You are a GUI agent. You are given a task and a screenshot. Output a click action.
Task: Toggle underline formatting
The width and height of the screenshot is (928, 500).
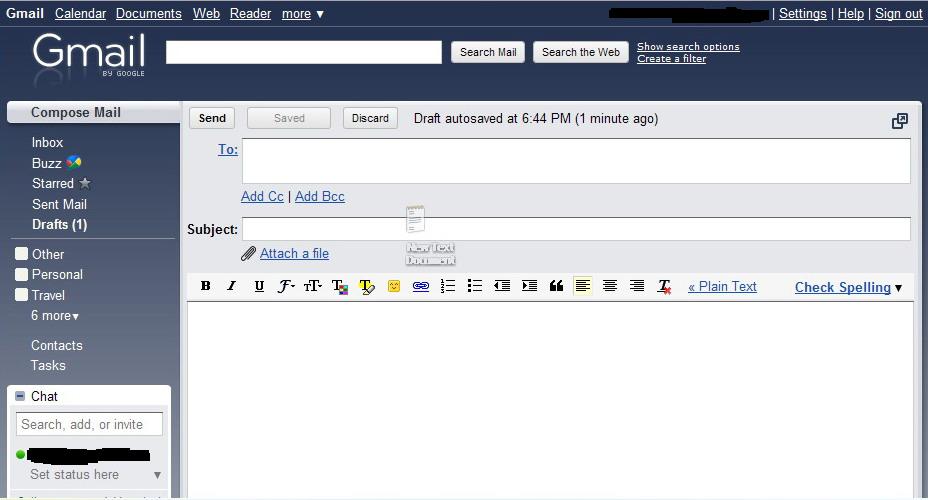point(259,286)
